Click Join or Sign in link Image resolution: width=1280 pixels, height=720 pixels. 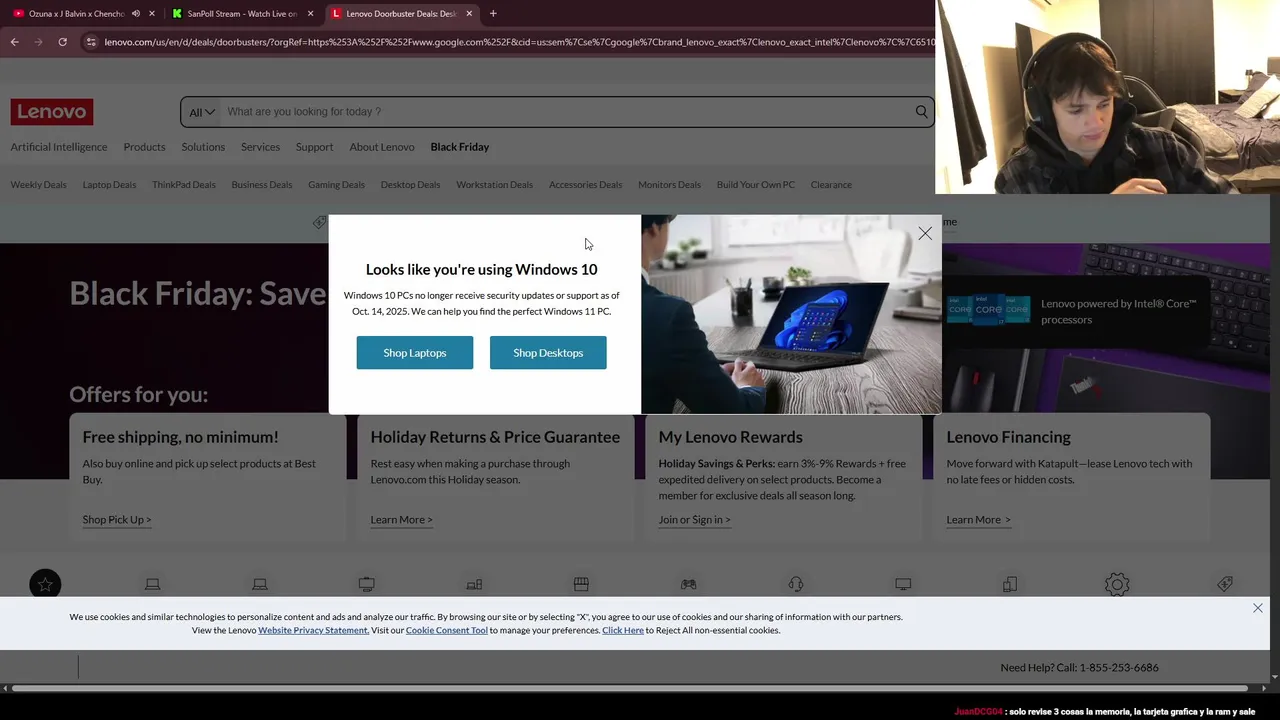pos(694,520)
